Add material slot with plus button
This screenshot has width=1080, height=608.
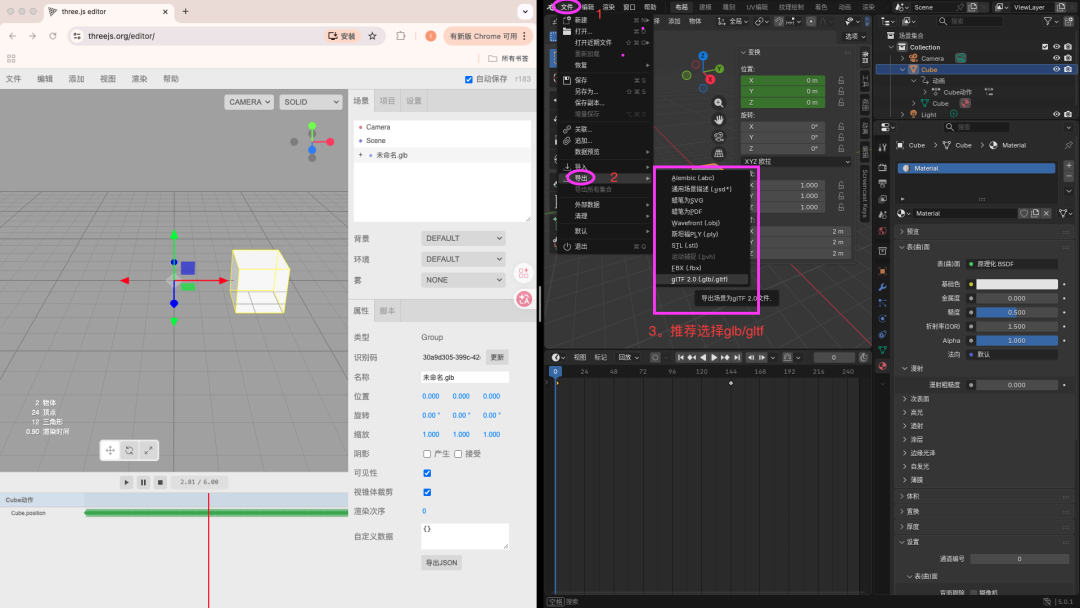click(x=1068, y=166)
